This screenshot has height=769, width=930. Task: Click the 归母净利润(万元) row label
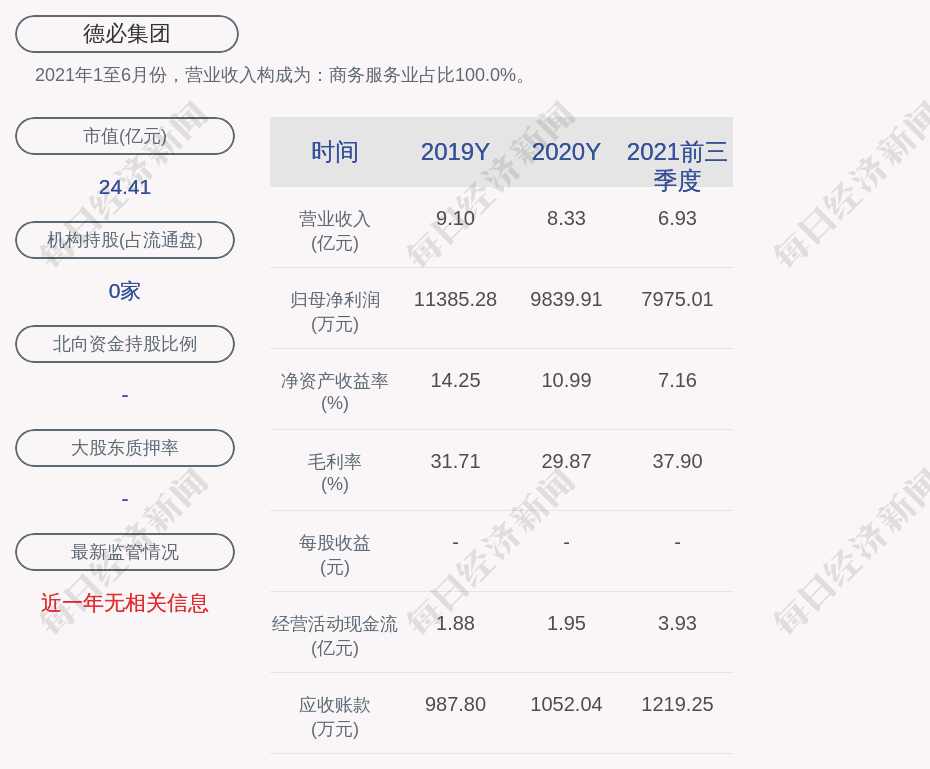coord(335,312)
